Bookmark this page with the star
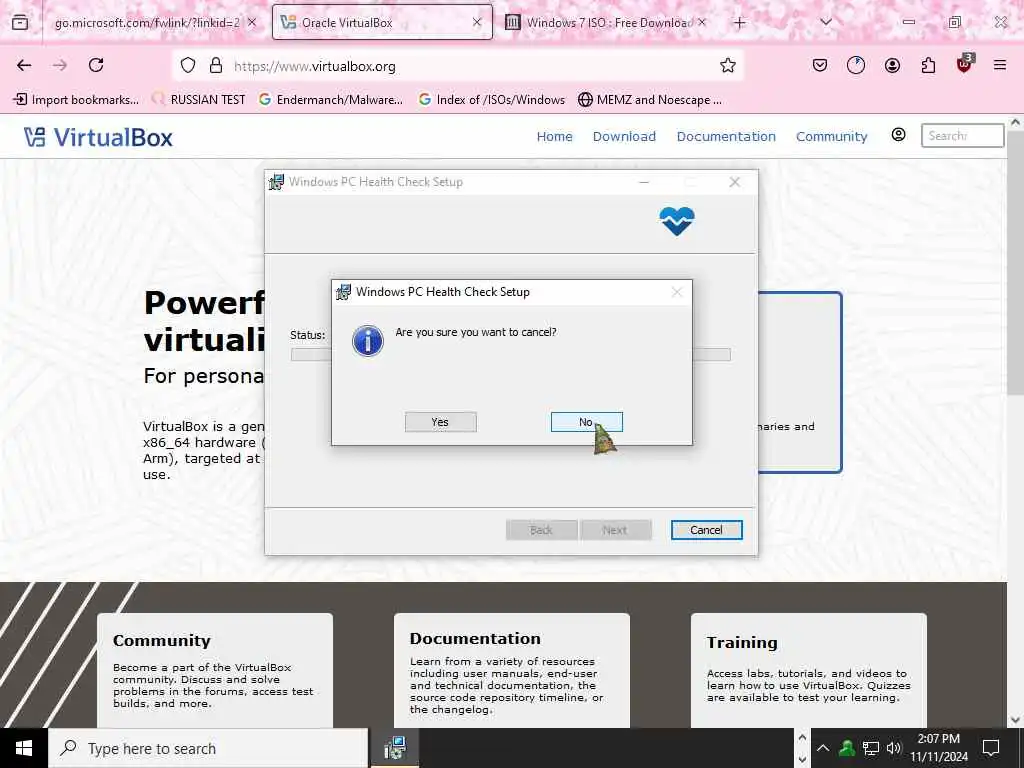The height and width of the screenshot is (768, 1024). pos(728,65)
